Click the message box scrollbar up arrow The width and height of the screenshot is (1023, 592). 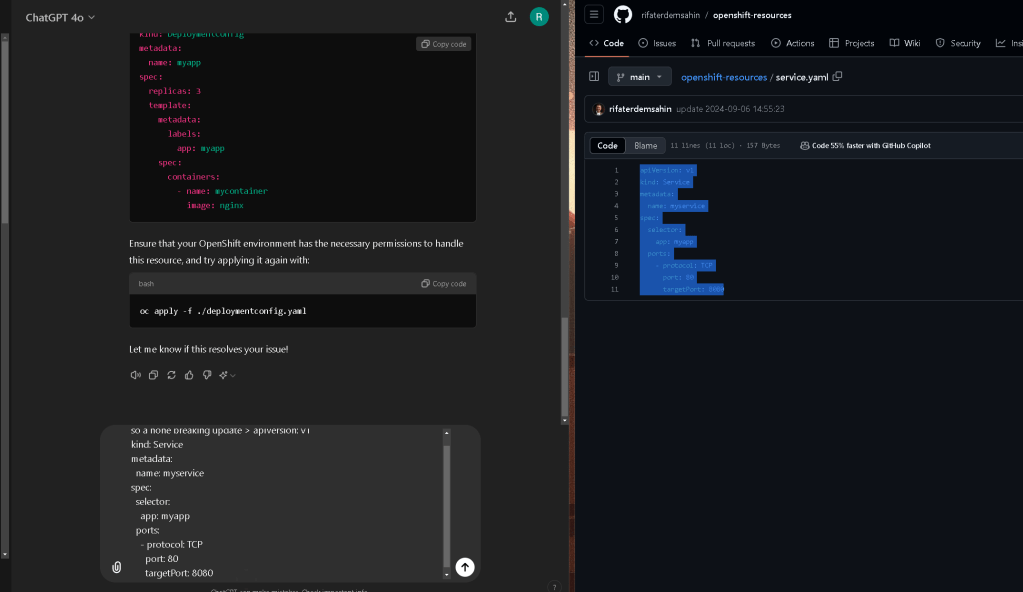446,433
